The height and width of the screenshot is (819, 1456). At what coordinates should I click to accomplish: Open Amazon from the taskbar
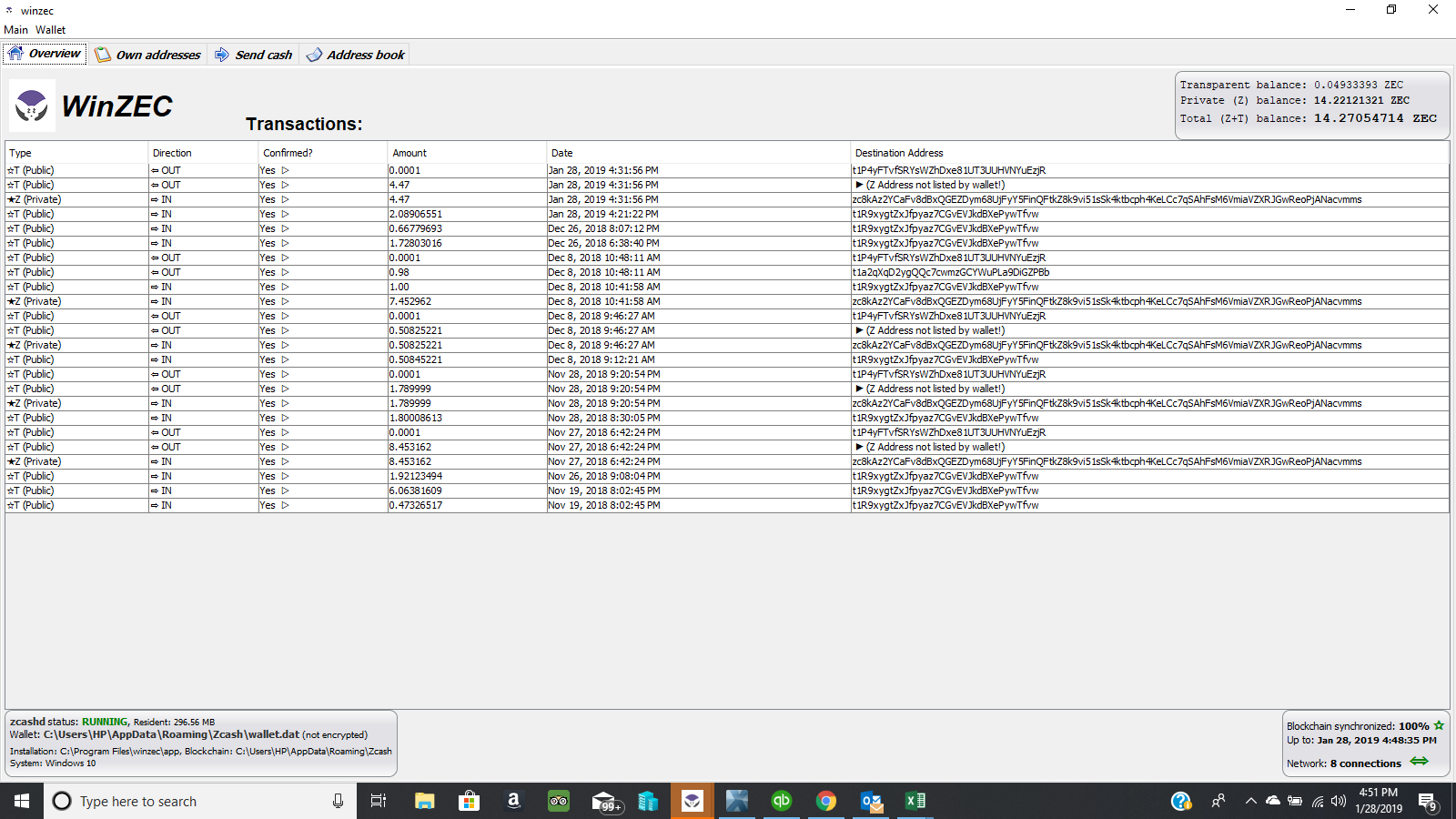(513, 801)
